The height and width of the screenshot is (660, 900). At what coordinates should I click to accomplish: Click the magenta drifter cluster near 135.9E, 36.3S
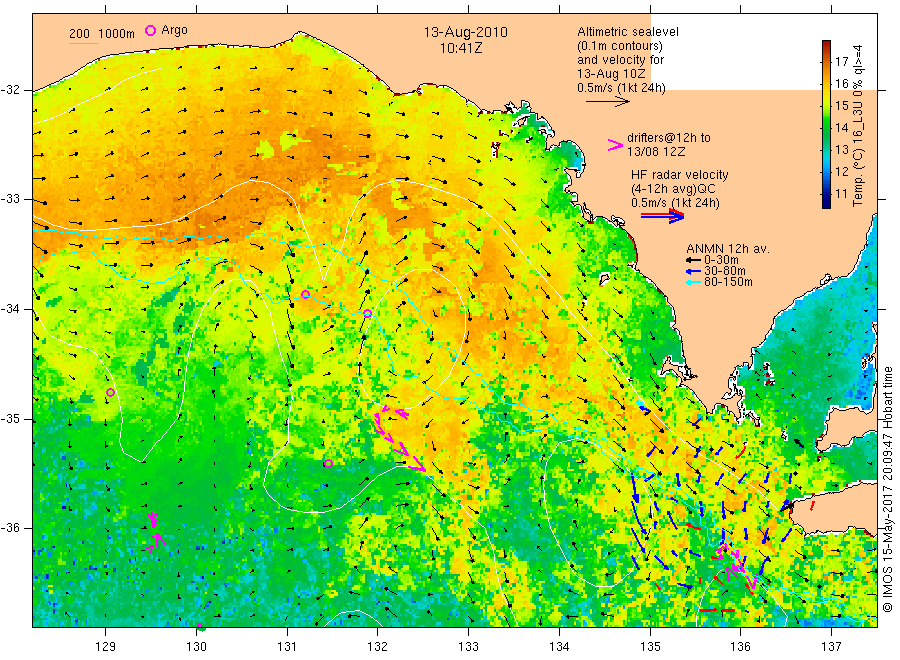[736, 567]
